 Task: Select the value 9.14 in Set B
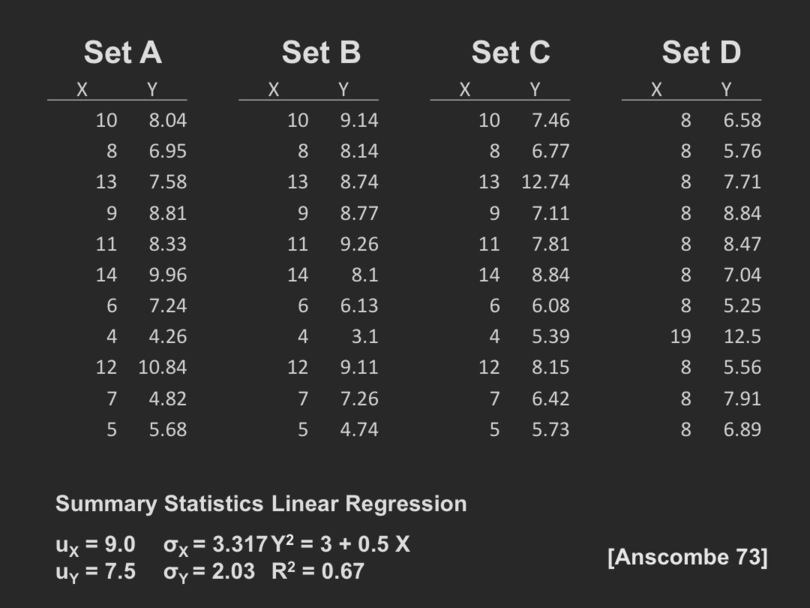(x=359, y=121)
